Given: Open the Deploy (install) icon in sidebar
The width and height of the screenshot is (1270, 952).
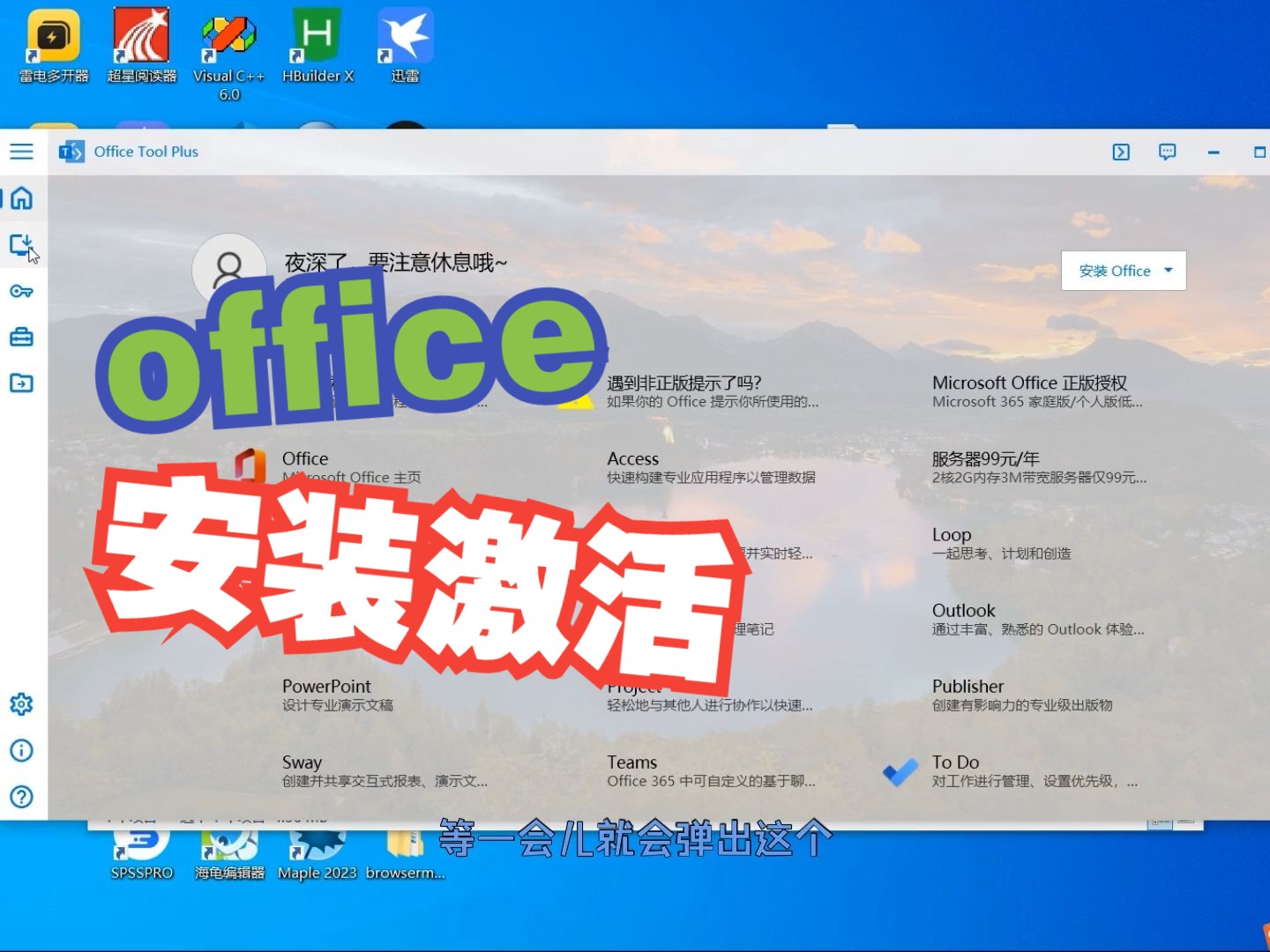Looking at the screenshot, I should (x=21, y=244).
